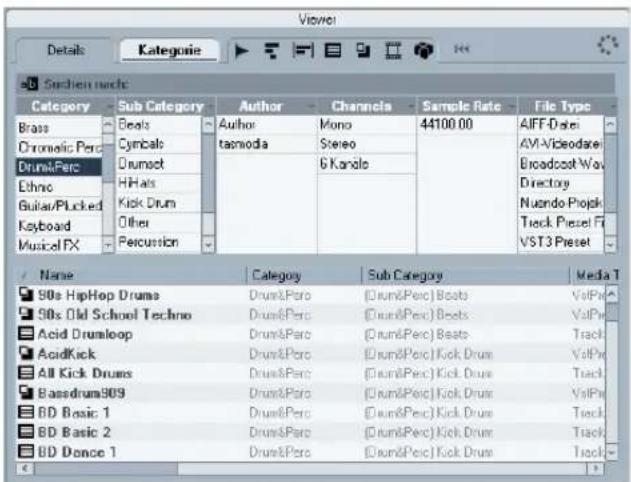The image size is (631, 482).
Task: Sort results by Sub Category column header
Action: coord(466,275)
